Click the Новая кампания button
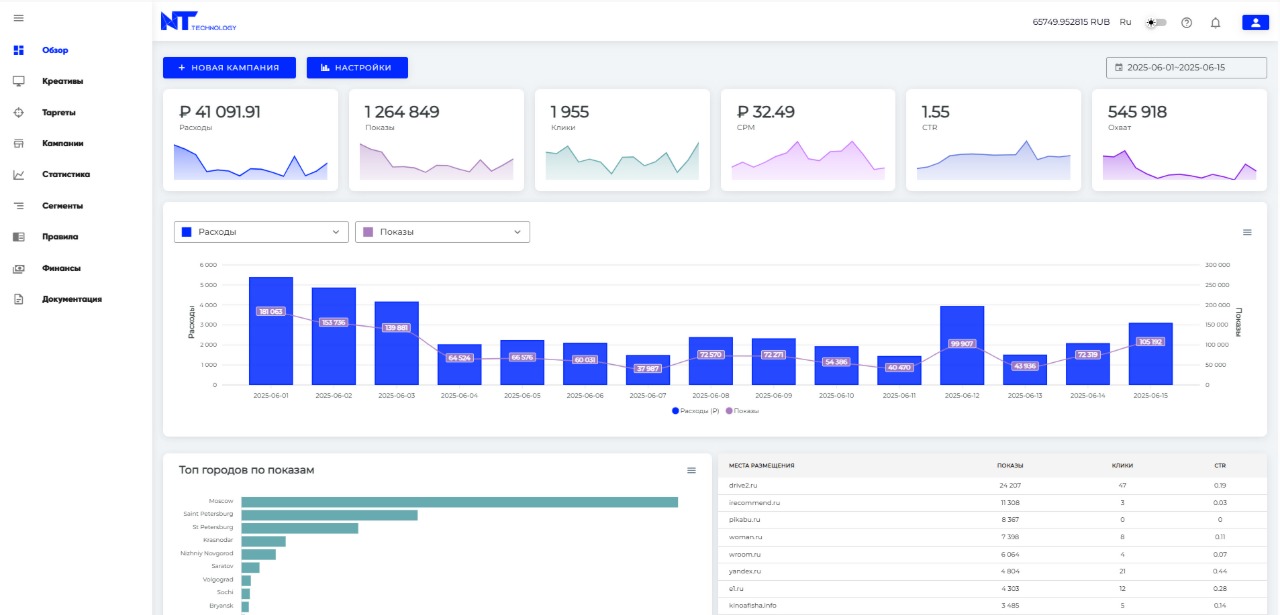Viewport: 1280px width, 615px height. point(229,68)
